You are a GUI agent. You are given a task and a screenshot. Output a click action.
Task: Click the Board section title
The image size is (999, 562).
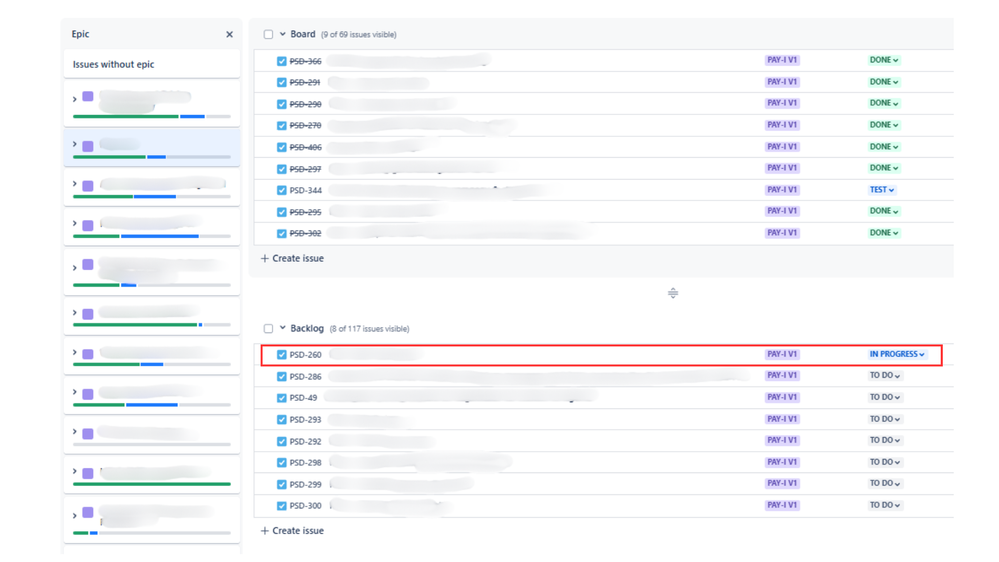pos(303,34)
